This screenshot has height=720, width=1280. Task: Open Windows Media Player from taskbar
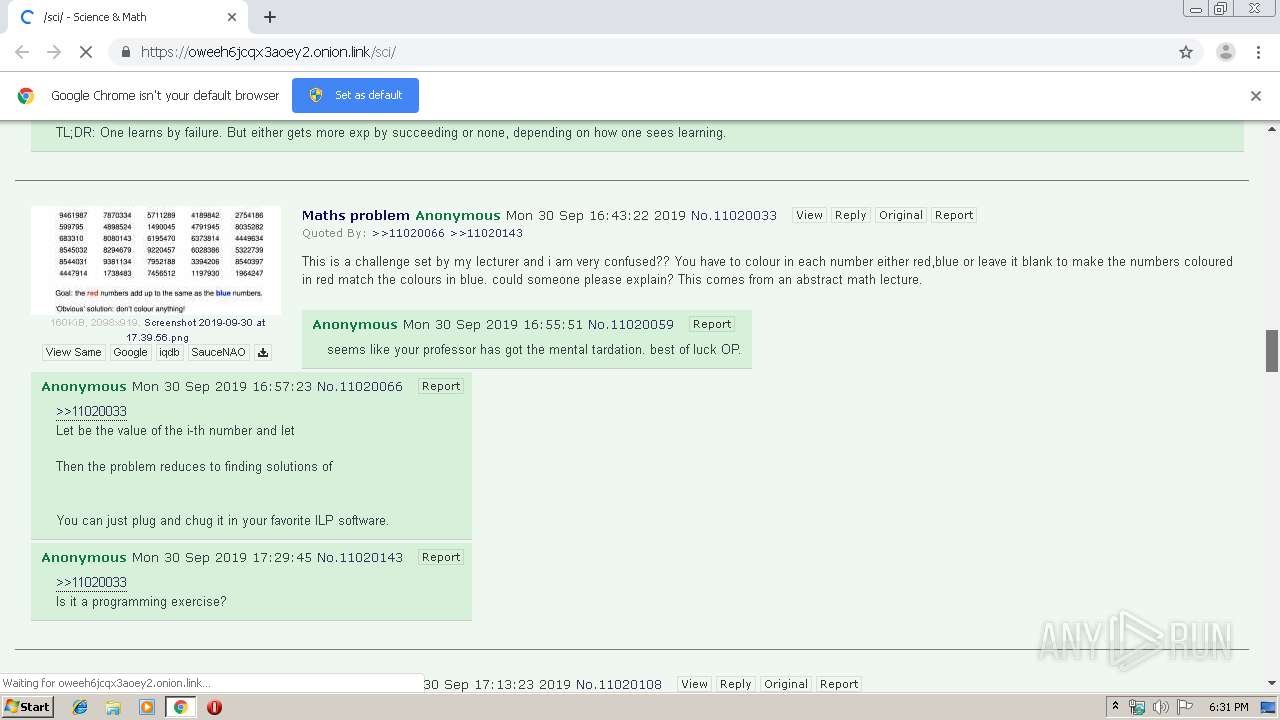147,707
